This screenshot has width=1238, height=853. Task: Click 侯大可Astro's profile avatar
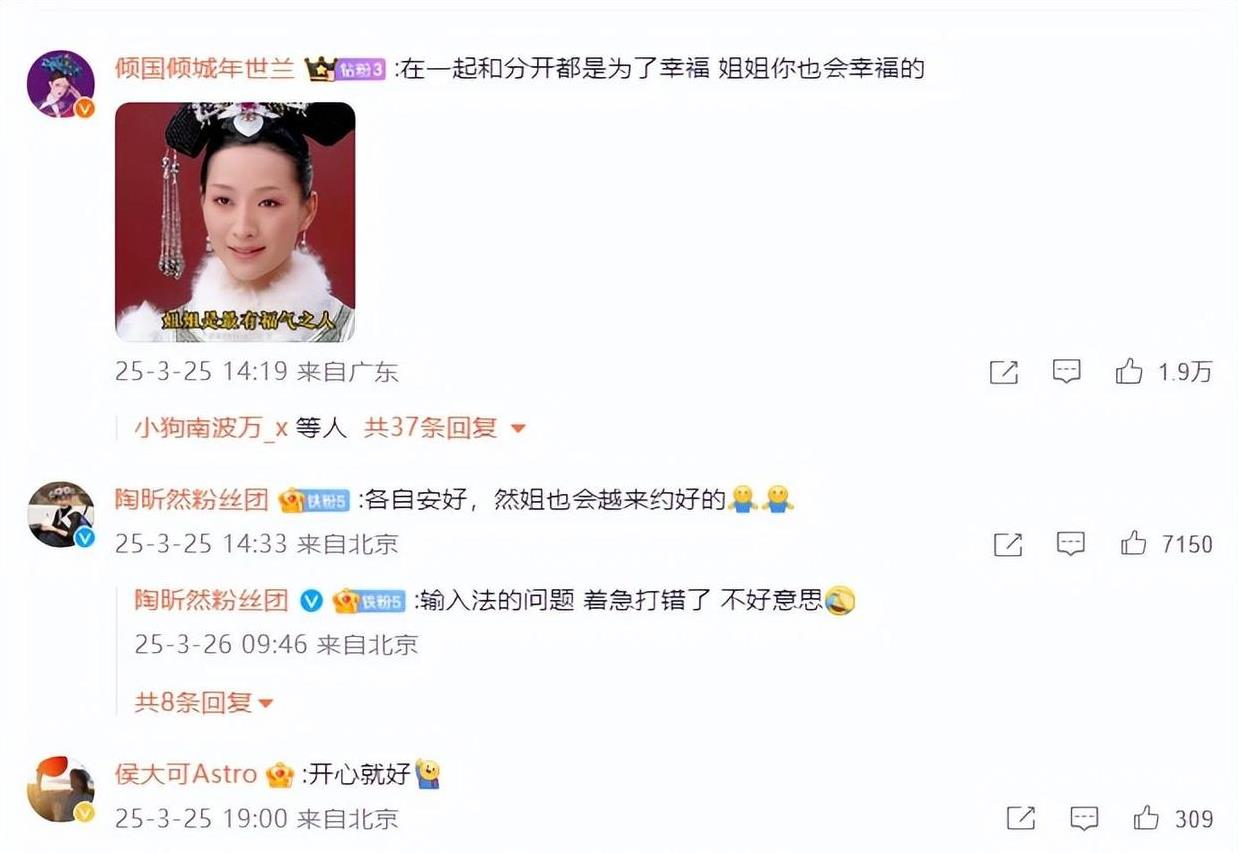pos(61,789)
